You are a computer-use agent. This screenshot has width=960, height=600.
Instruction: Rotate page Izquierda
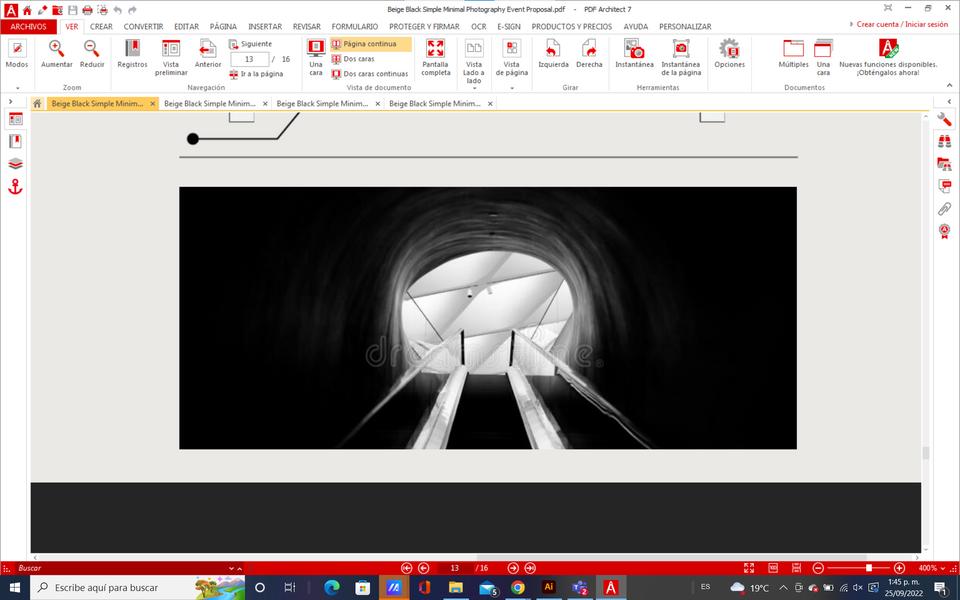coord(553,54)
